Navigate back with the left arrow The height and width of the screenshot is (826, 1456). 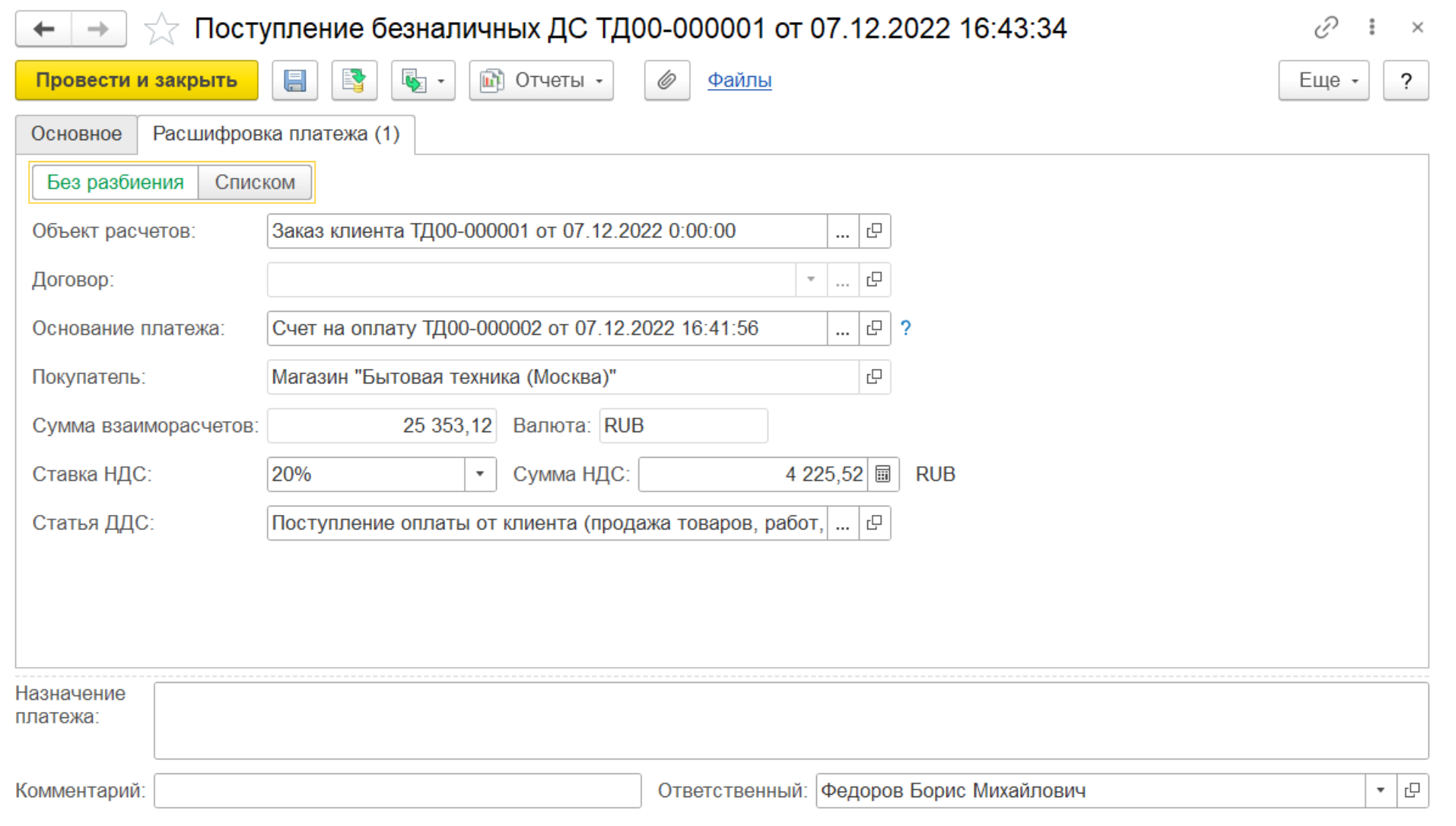[44, 29]
